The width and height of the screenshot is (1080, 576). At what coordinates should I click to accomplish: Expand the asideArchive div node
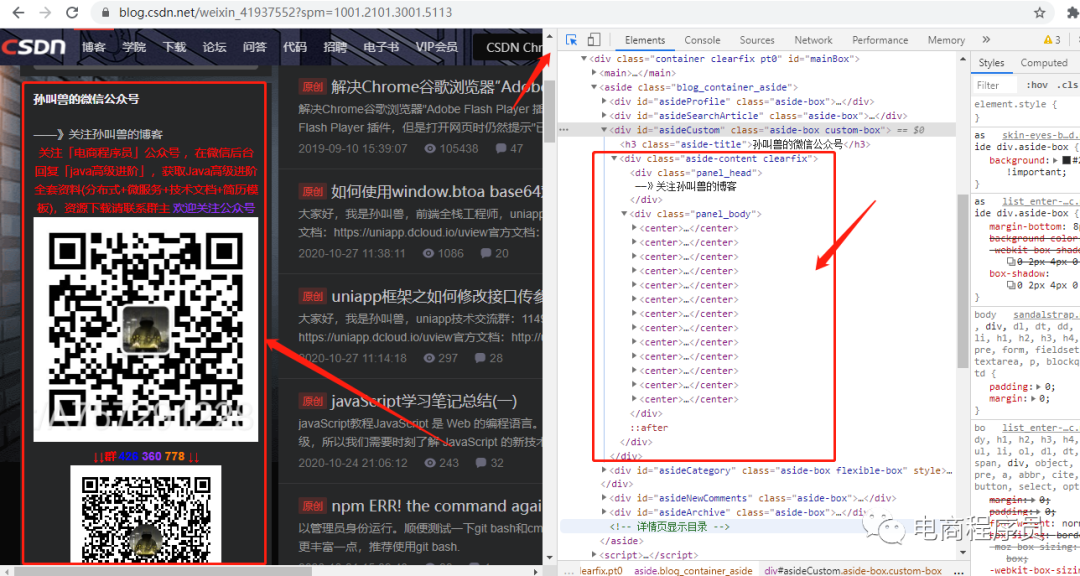point(605,513)
